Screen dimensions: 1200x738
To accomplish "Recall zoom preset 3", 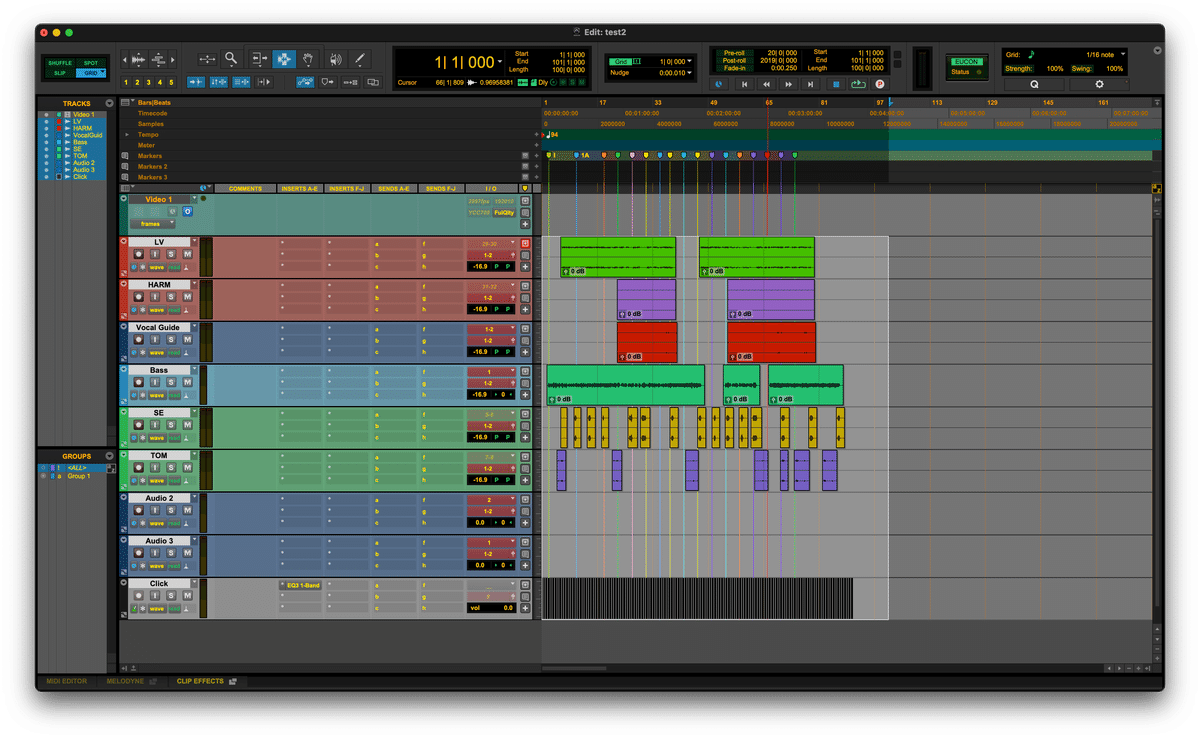I will point(148,82).
